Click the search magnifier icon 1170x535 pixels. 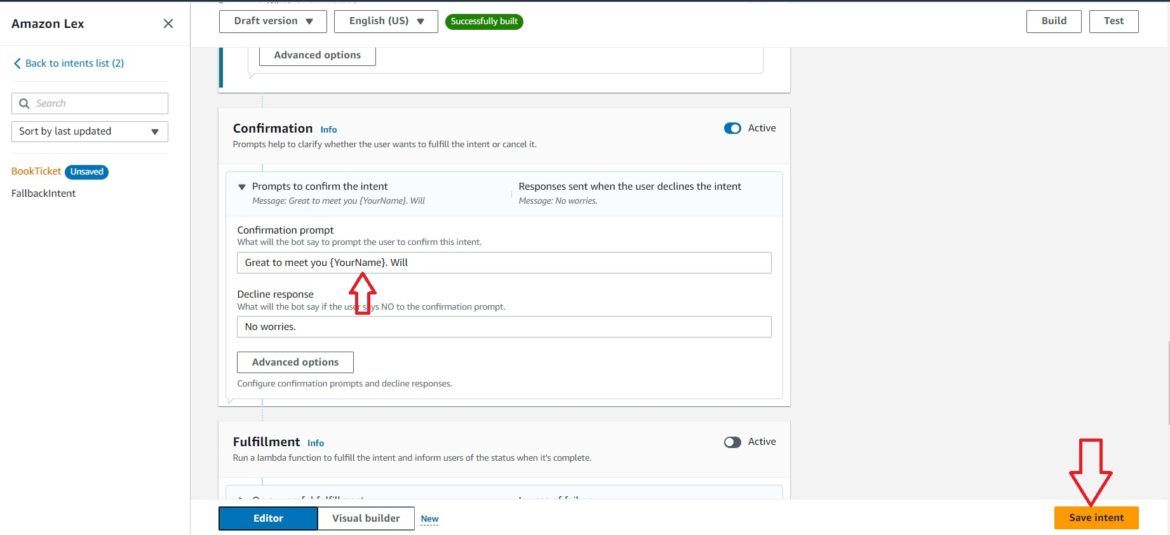click(24, 103)
